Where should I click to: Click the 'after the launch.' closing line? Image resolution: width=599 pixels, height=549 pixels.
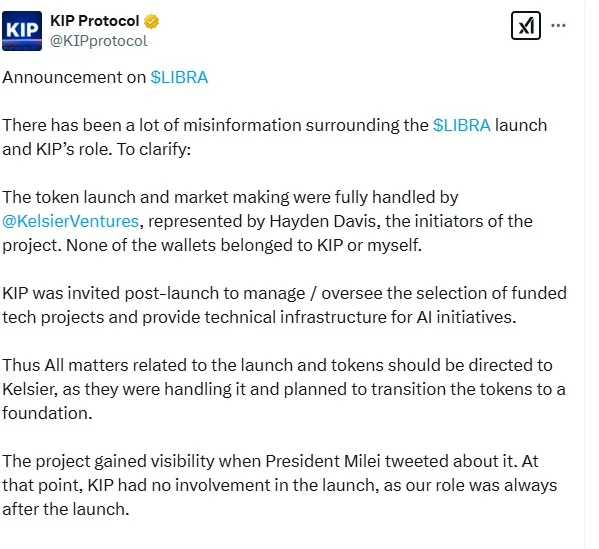point(66,509)
